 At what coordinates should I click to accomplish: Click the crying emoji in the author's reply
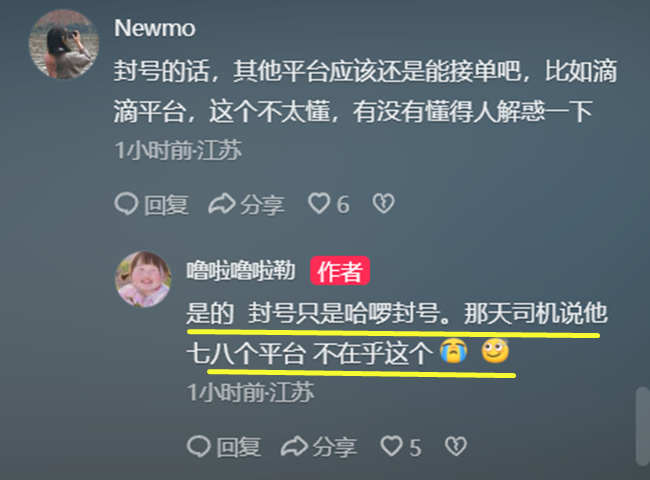454,351
